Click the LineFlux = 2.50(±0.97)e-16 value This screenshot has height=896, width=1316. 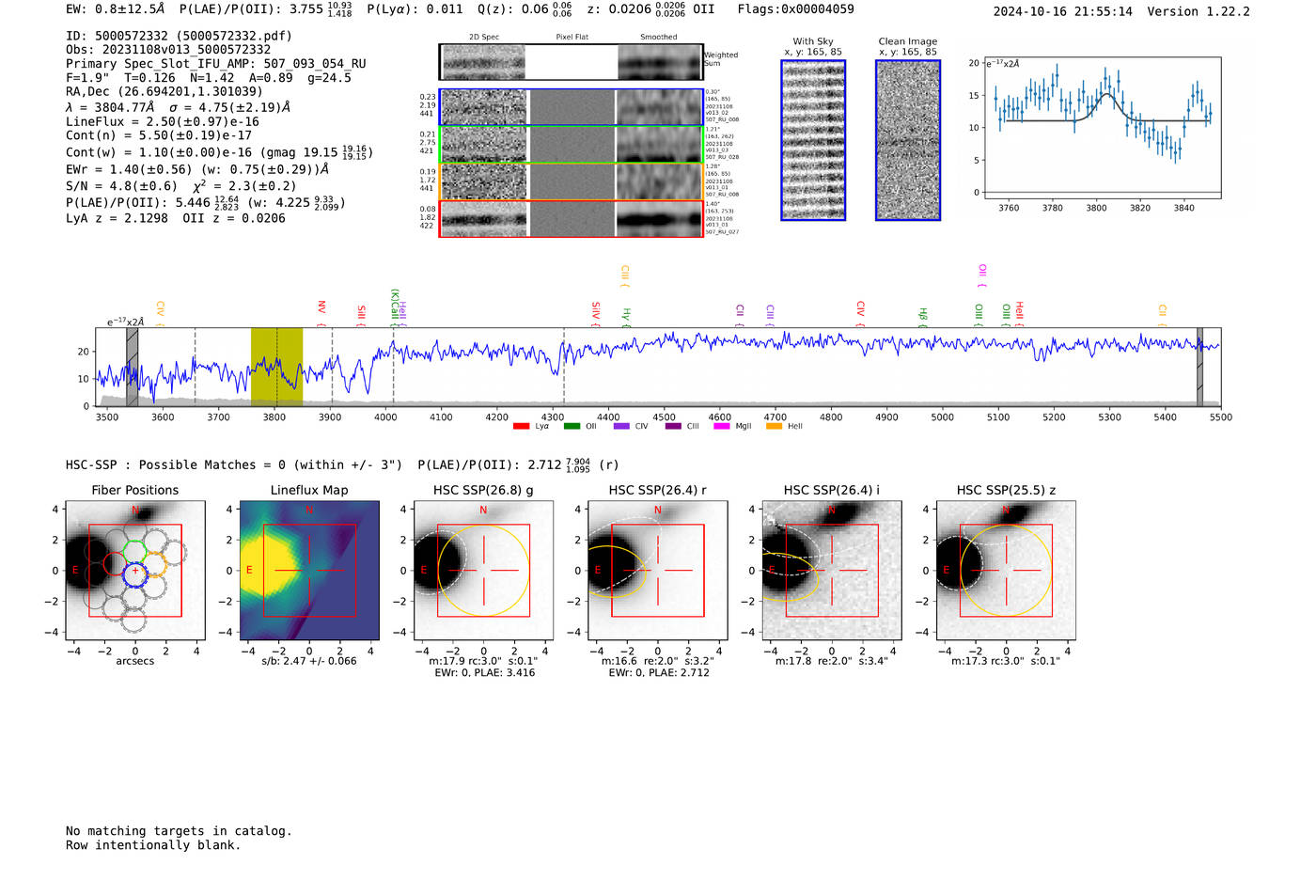point(163,121)
